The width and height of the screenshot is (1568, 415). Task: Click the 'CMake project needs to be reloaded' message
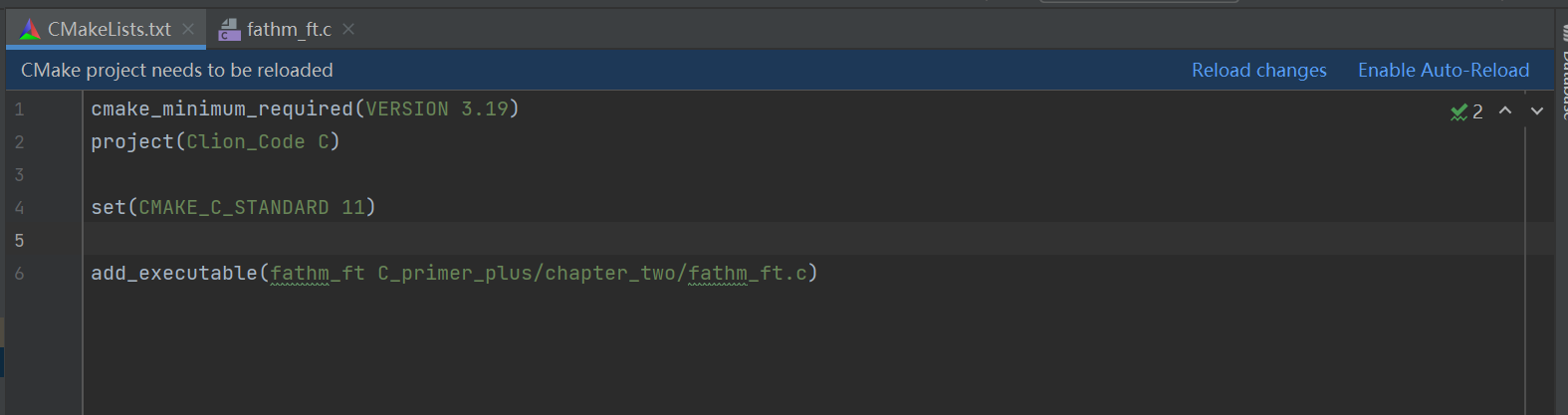point(177,70)
